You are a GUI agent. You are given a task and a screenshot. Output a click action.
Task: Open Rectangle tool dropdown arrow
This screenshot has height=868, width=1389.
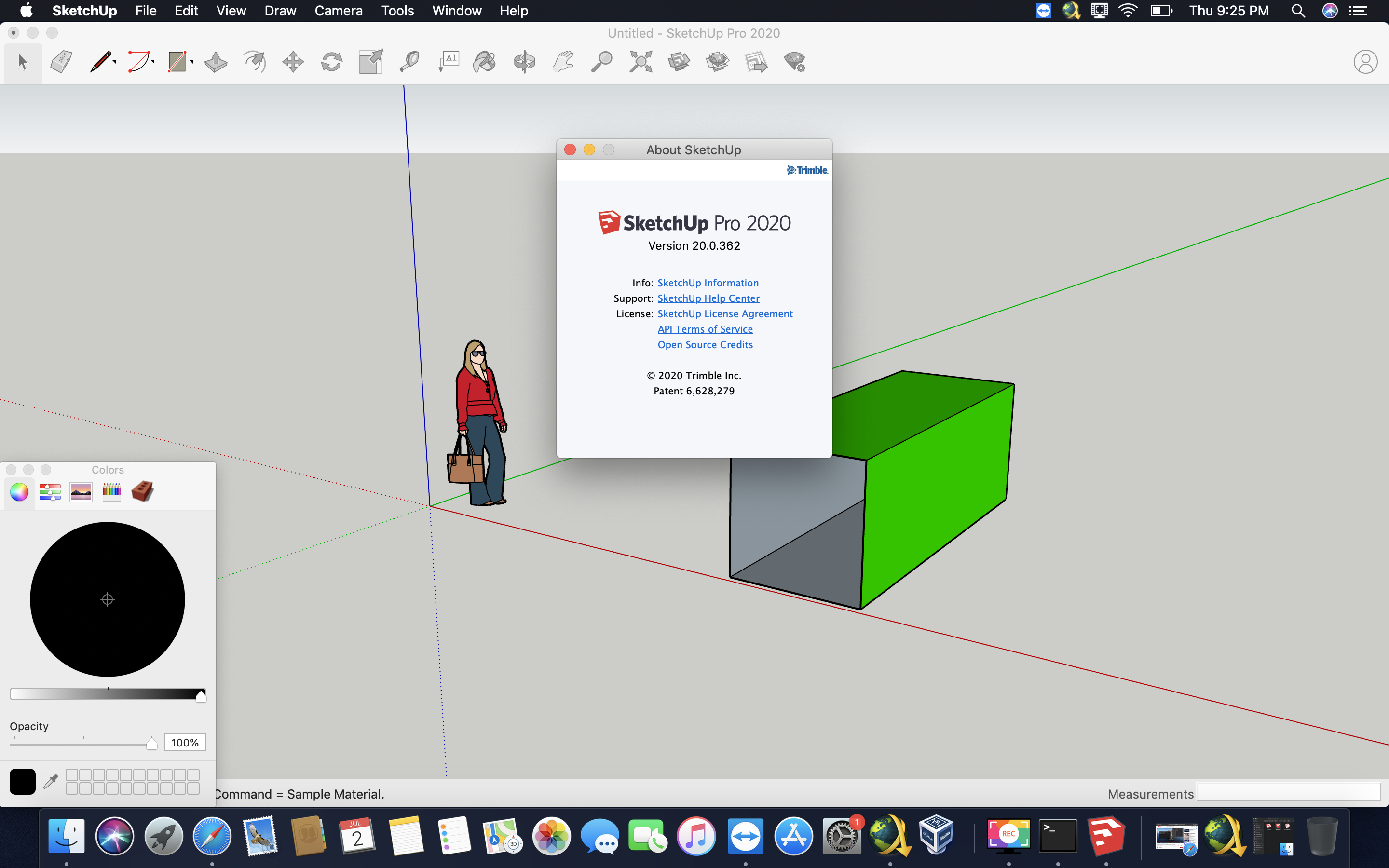191,61
